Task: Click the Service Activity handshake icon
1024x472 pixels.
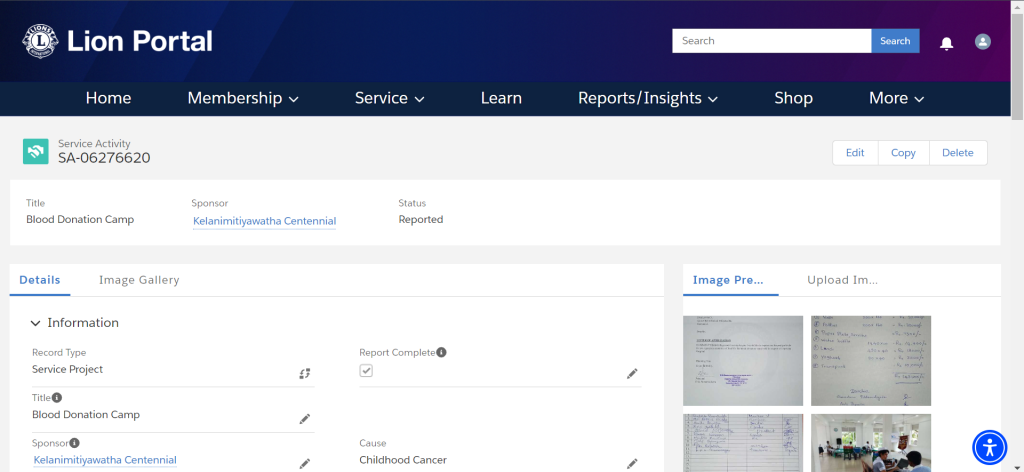Action: pos(35,151)
